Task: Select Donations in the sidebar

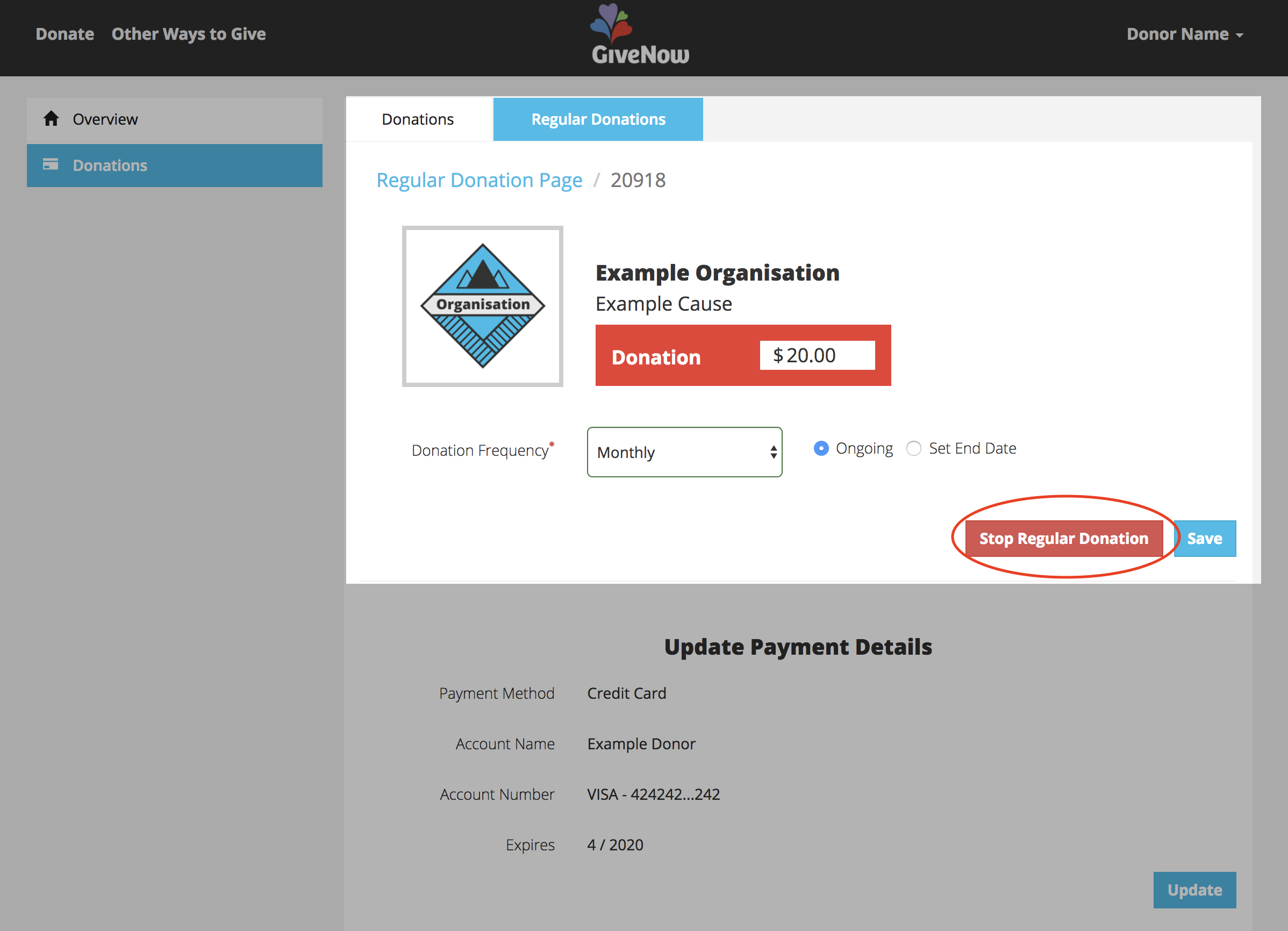Action: click(174, 166)
